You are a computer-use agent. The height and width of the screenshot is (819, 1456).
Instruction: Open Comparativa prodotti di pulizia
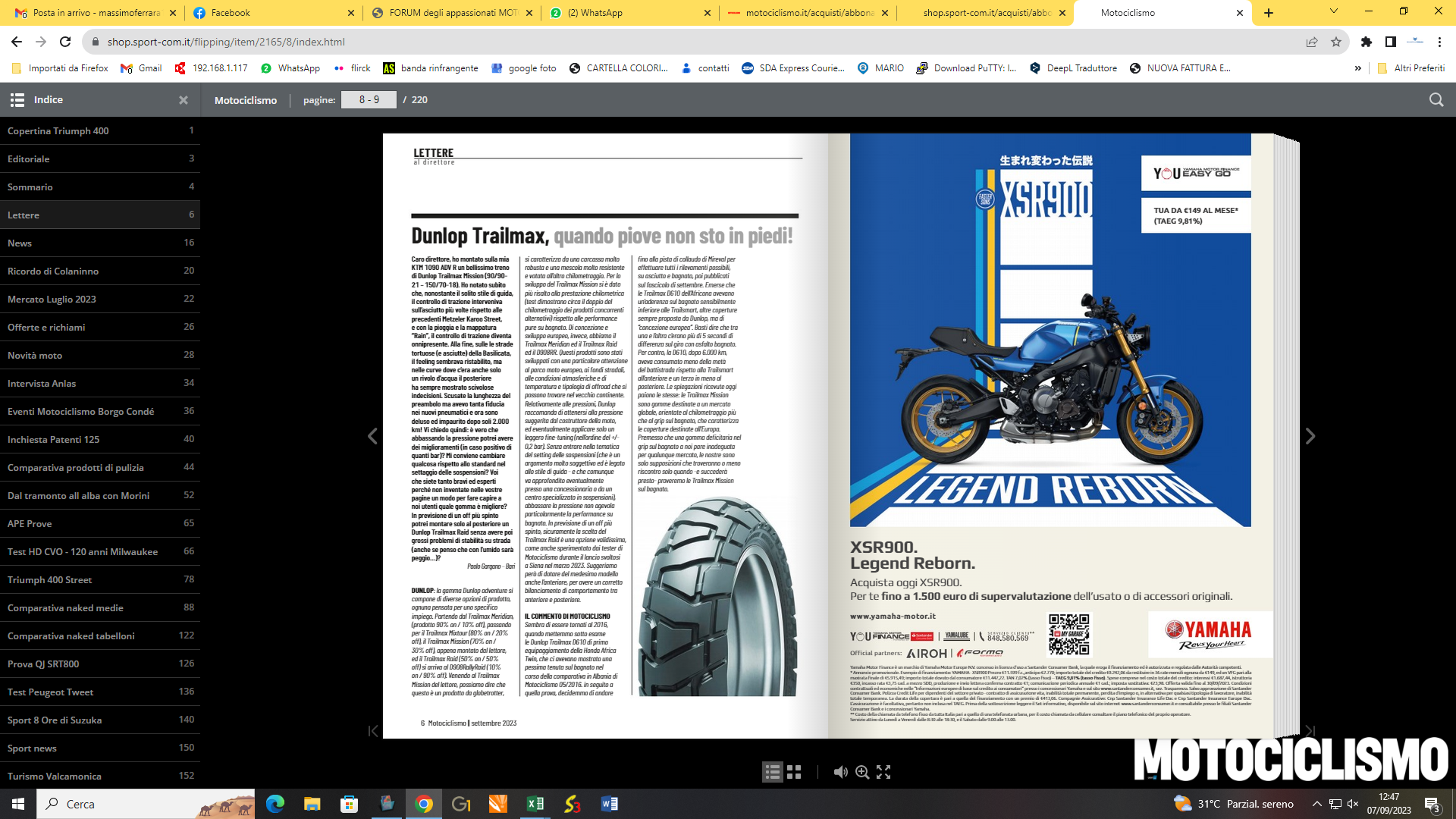[100, 467]
